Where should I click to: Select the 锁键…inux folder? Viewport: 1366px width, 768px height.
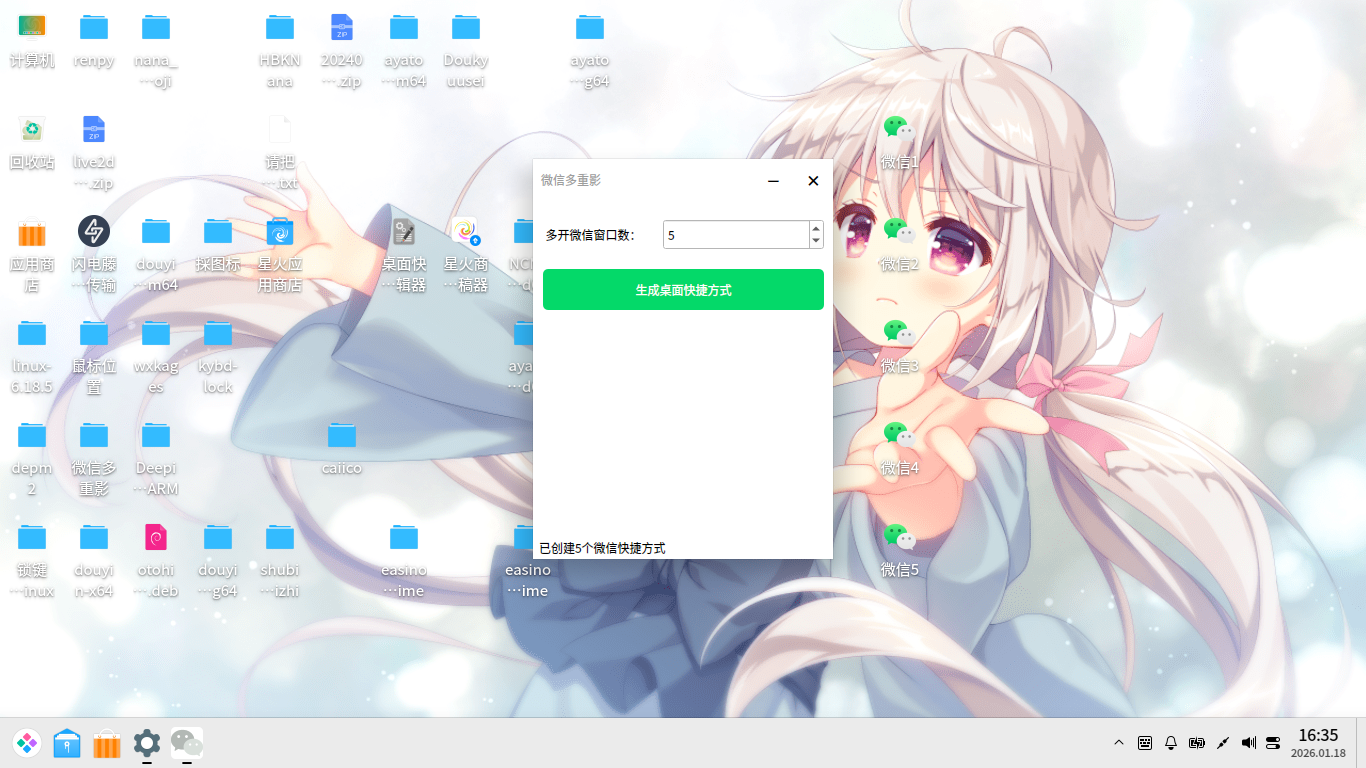click(x=32, y=560)
